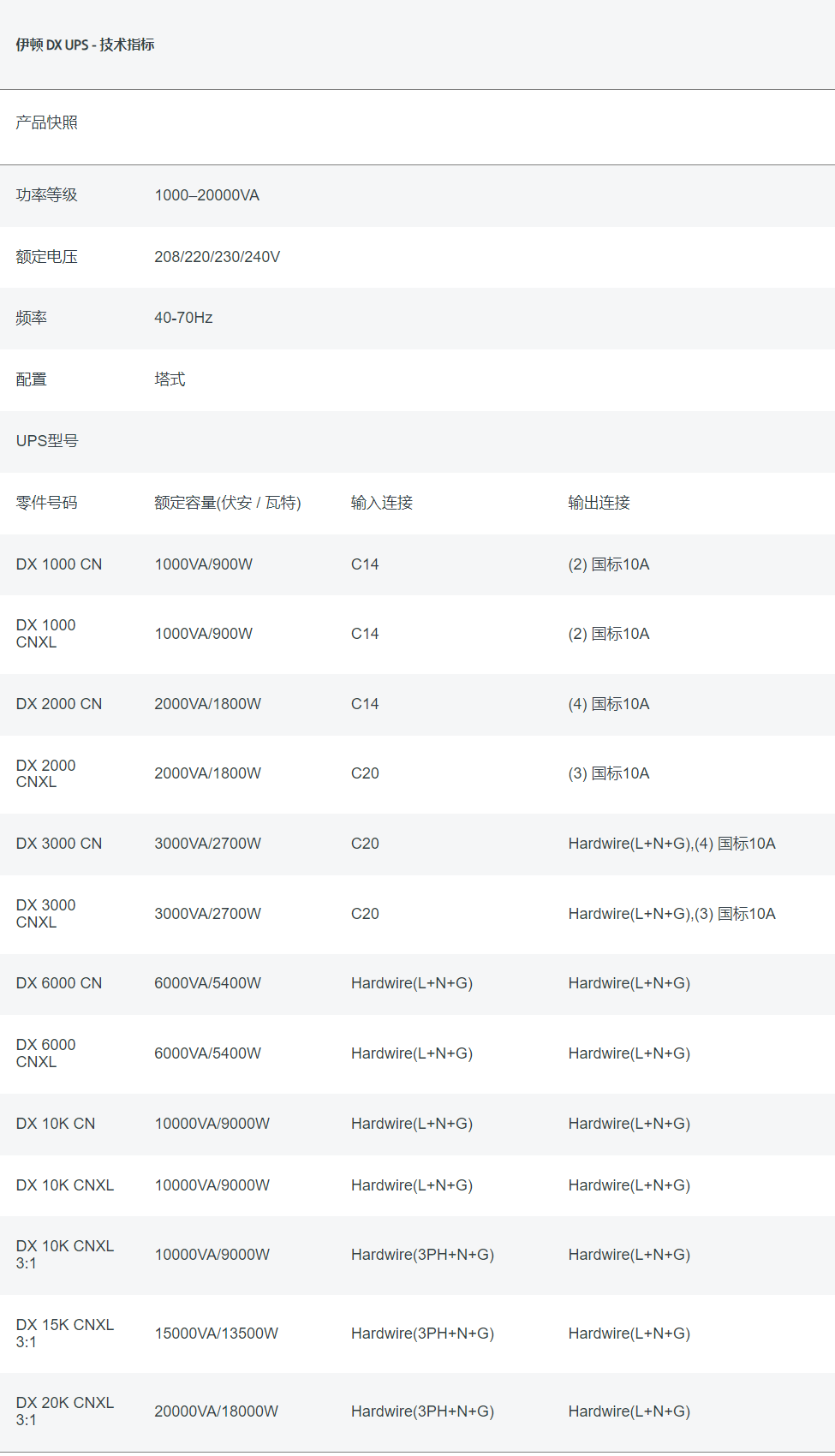Select input 'C14' in the DX 1000 CN row

point(365,564)
